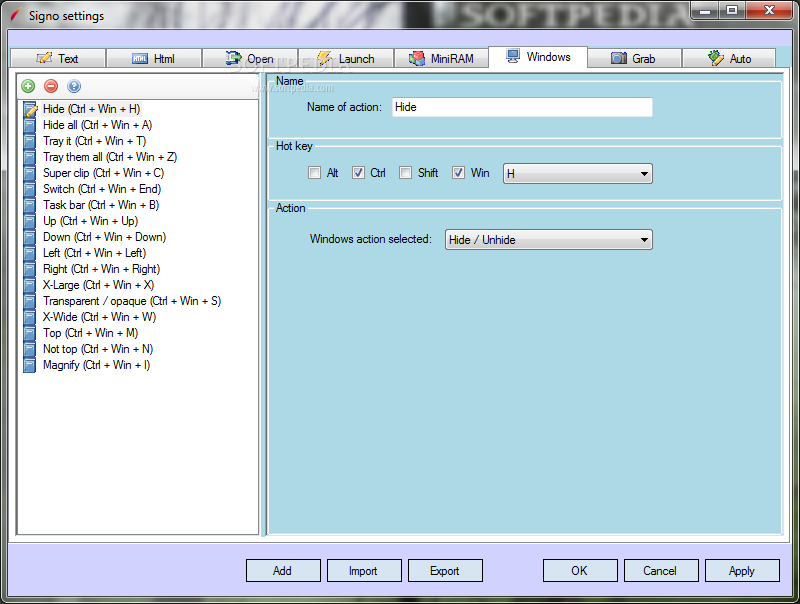Switch to the Grab tab
This screenshot has height=604, width=800.
pos(634,59)
